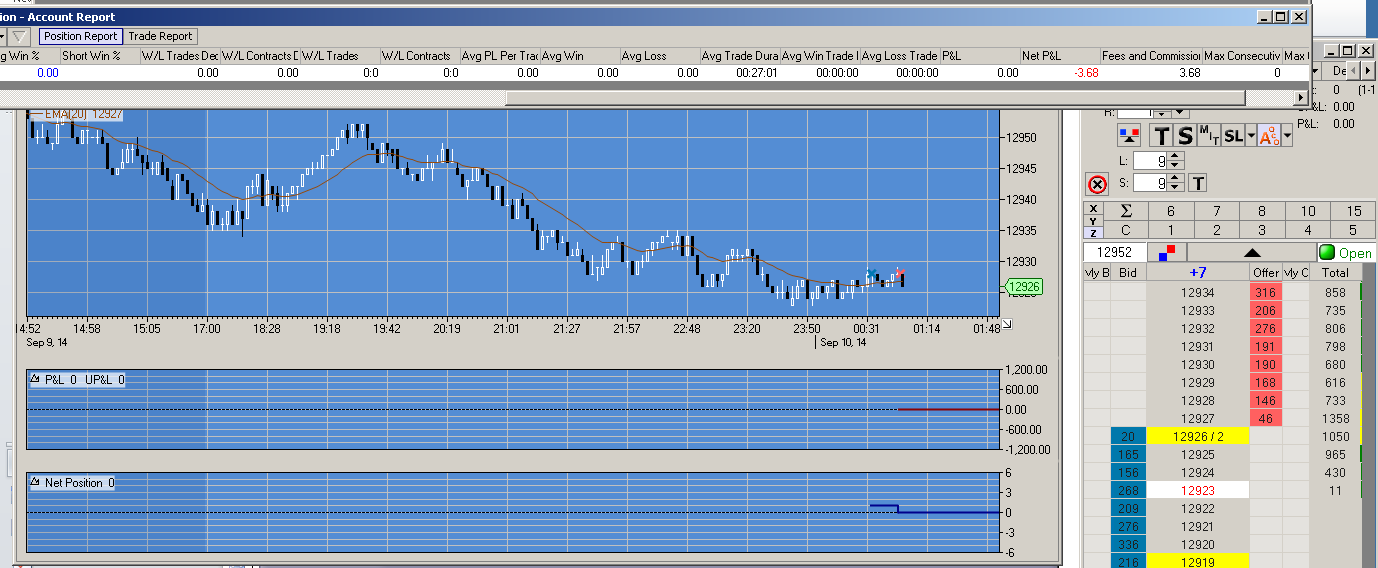Viewport: 1378px width, 568px height.
Task: Click the yellow 12919 ladder price cell
Action: click(1198, 562)
